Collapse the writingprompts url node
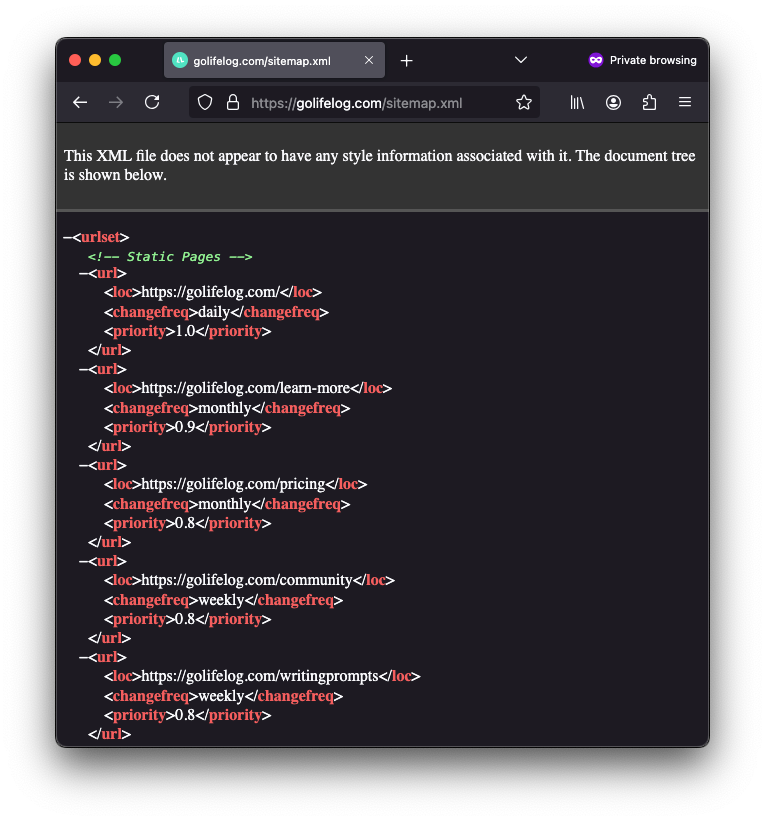This screenshot has height=821, width=765. (x=83, y=657)
